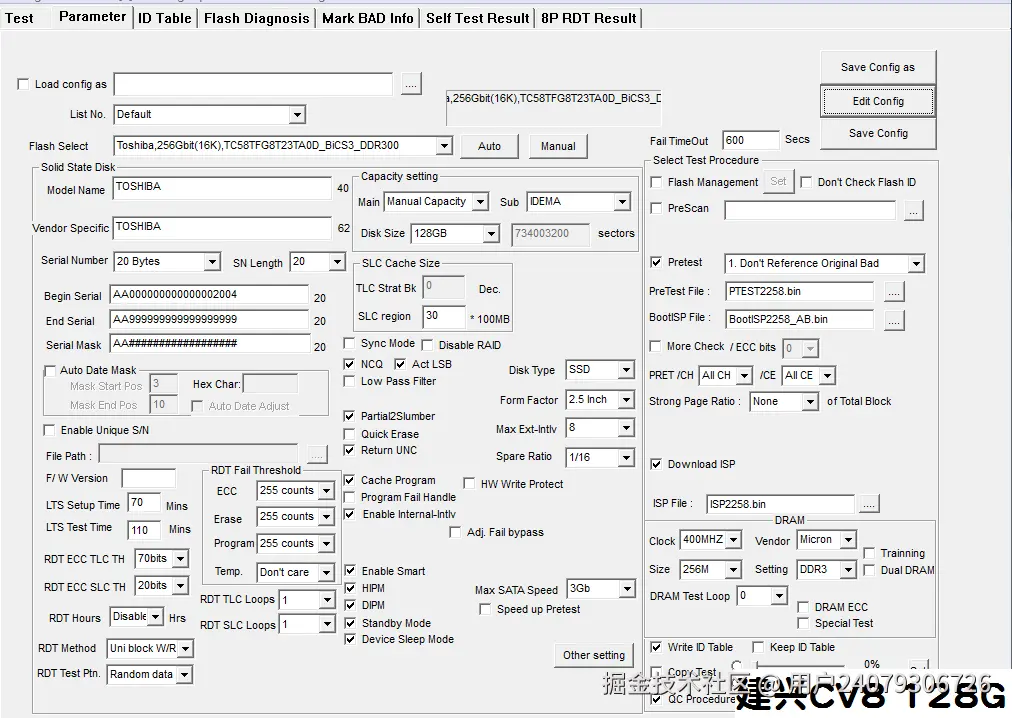This screenshot has height=718, width=1012.
Task: Open the DRAM Vendor dropdown
Action: (848, 540)
